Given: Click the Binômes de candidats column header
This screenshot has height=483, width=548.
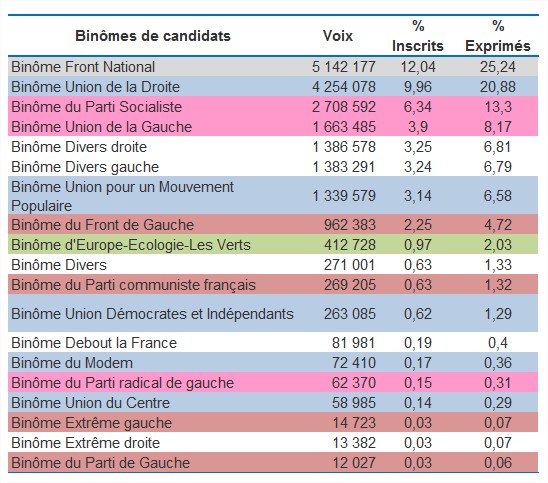Looking at the screenshot, I should [x=153, y=36].
